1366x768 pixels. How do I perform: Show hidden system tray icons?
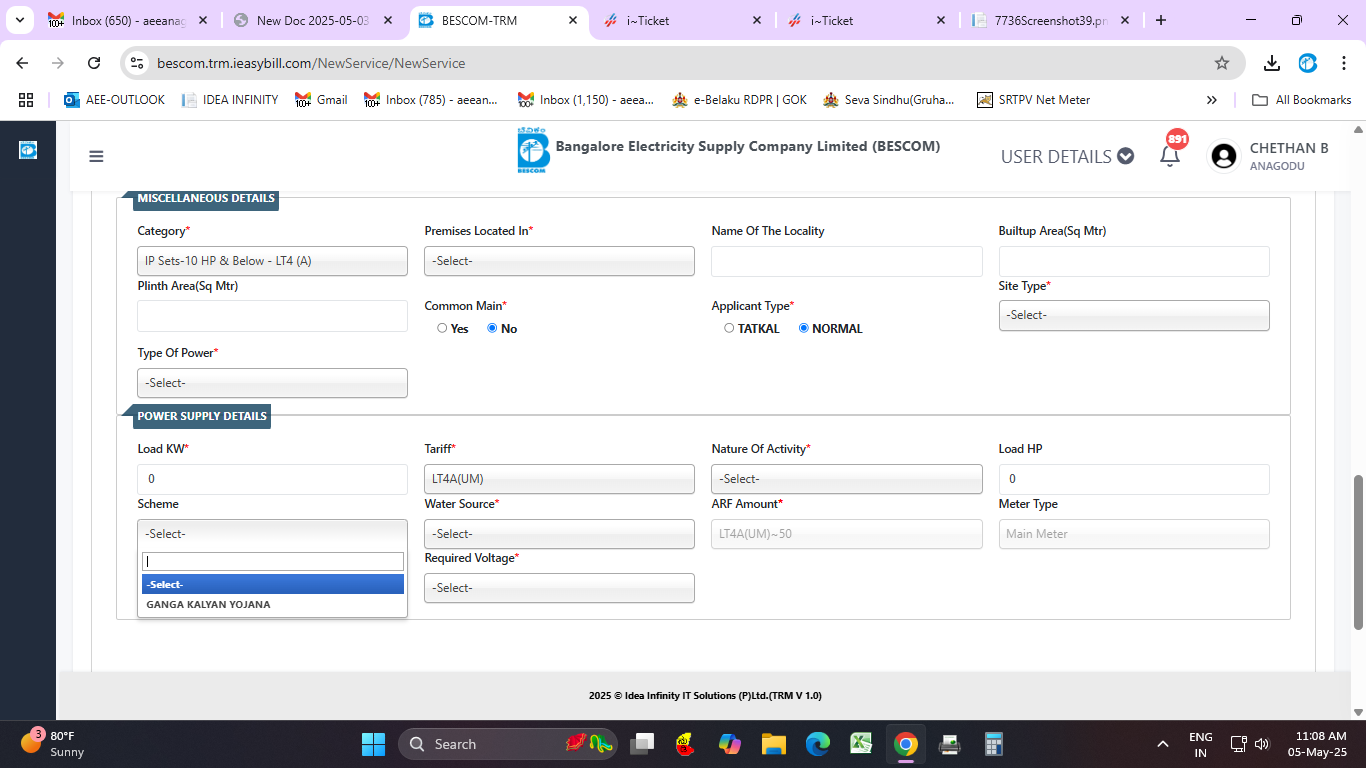tap(1162, 744)
